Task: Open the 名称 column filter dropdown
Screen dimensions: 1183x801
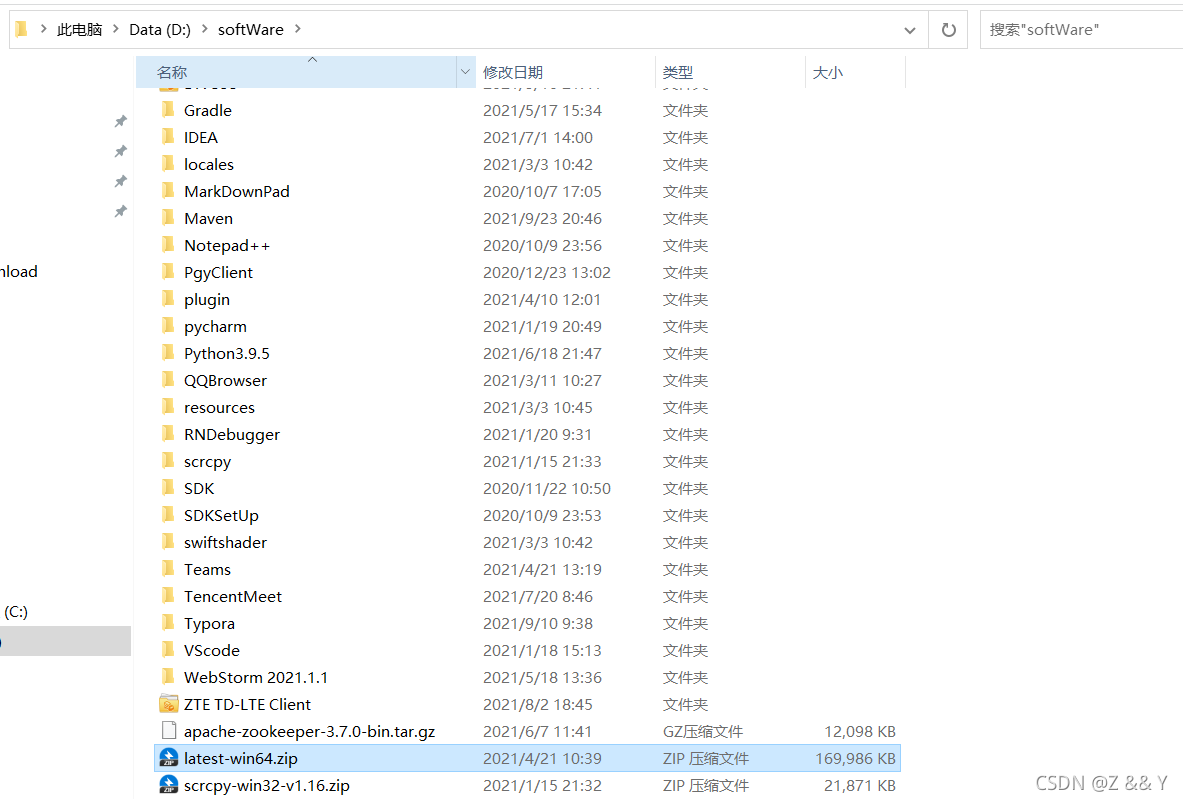Action: 466,72
